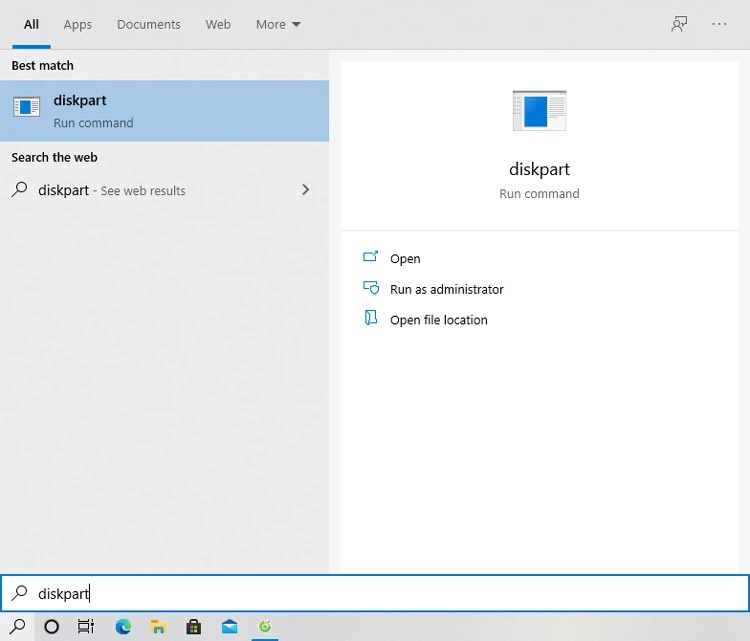Switch to the Apps search tab

(x=77, y=24)
